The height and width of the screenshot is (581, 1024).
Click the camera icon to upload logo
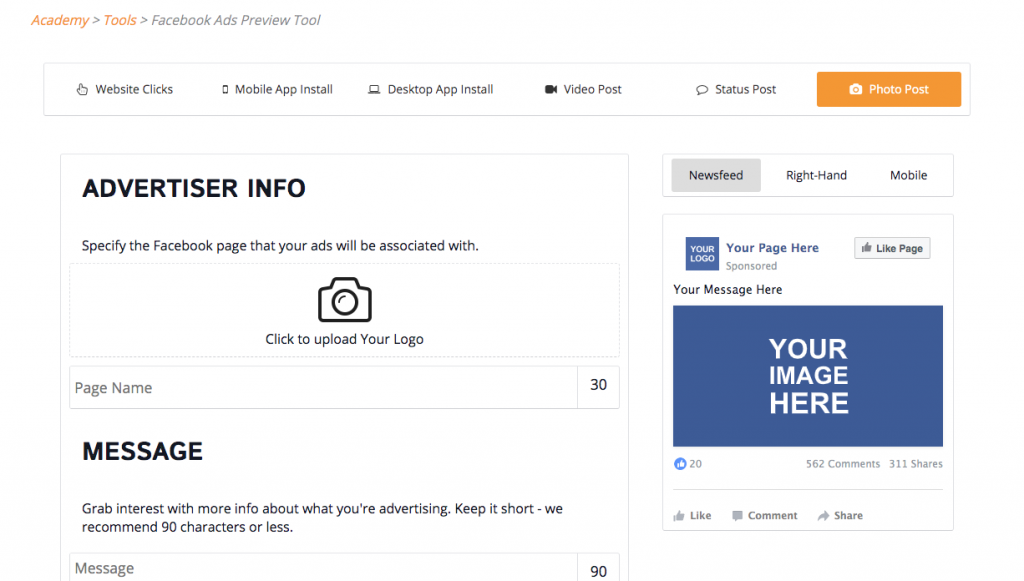point(345,300)
